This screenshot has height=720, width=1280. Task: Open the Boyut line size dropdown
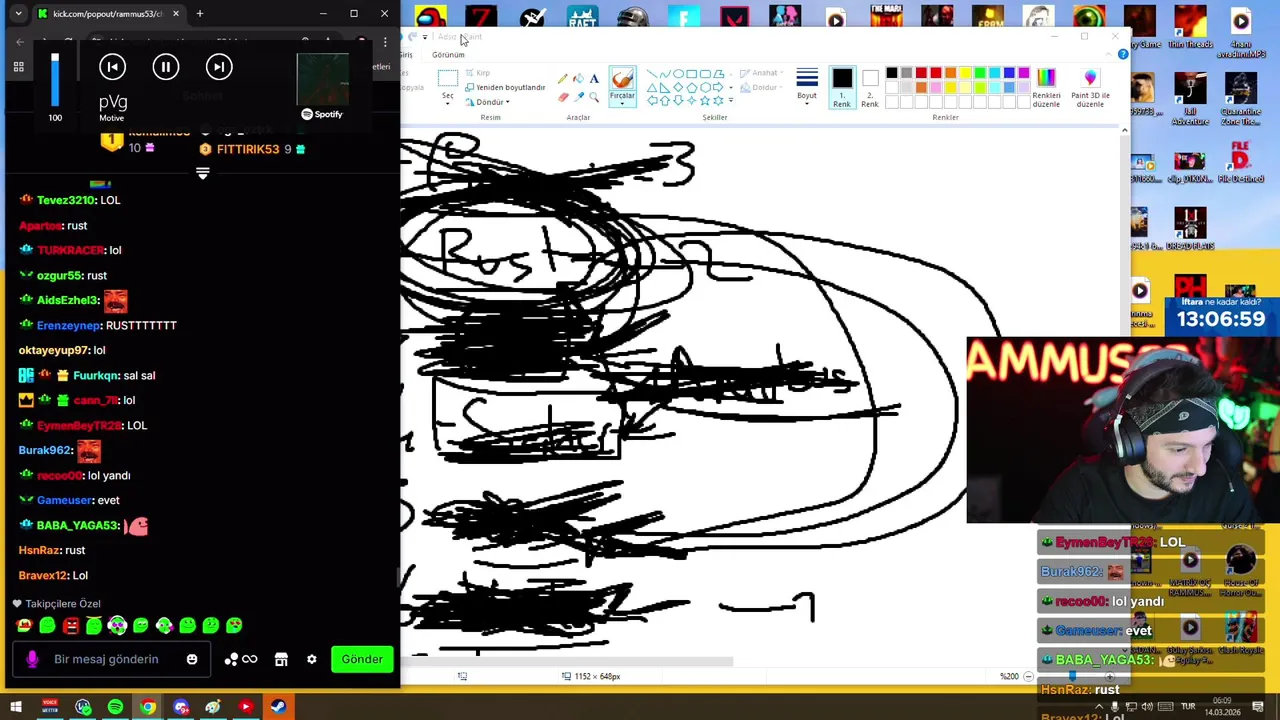807,87
